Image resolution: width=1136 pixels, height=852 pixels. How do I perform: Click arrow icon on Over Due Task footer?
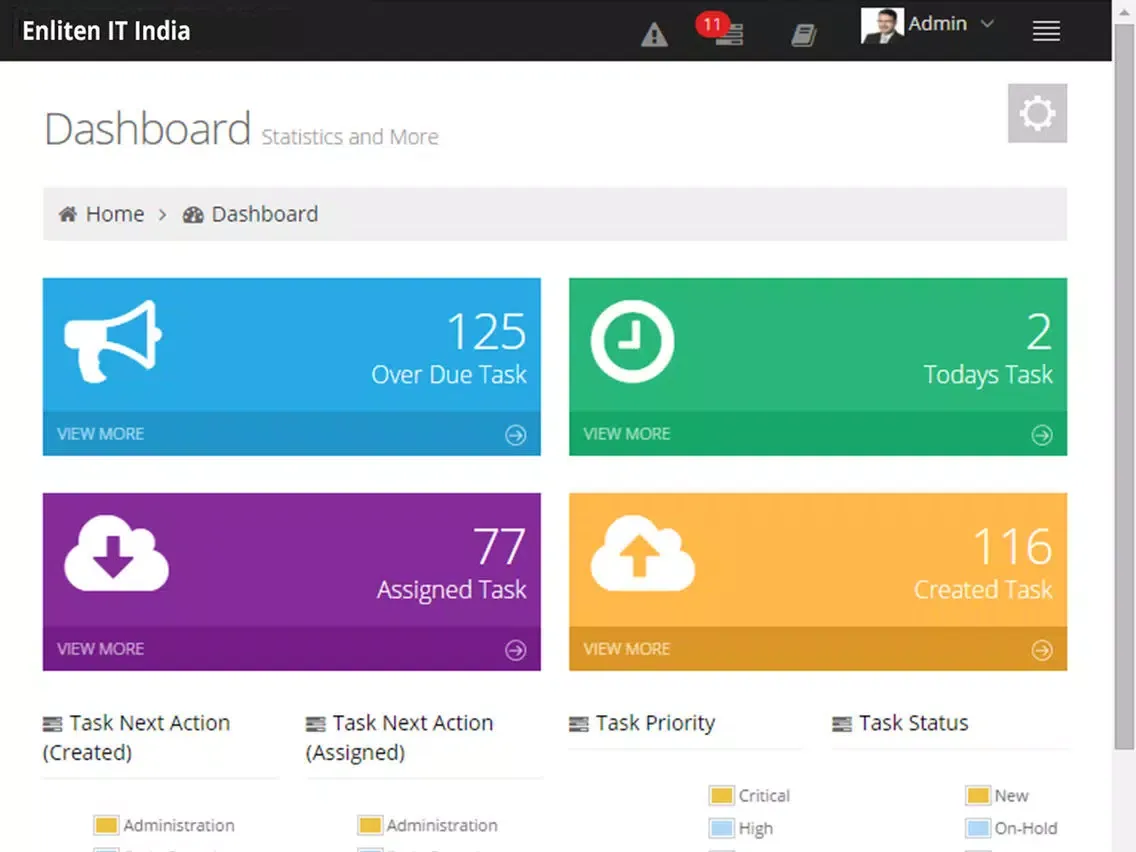pyautogui.click(x=516, y=435)
